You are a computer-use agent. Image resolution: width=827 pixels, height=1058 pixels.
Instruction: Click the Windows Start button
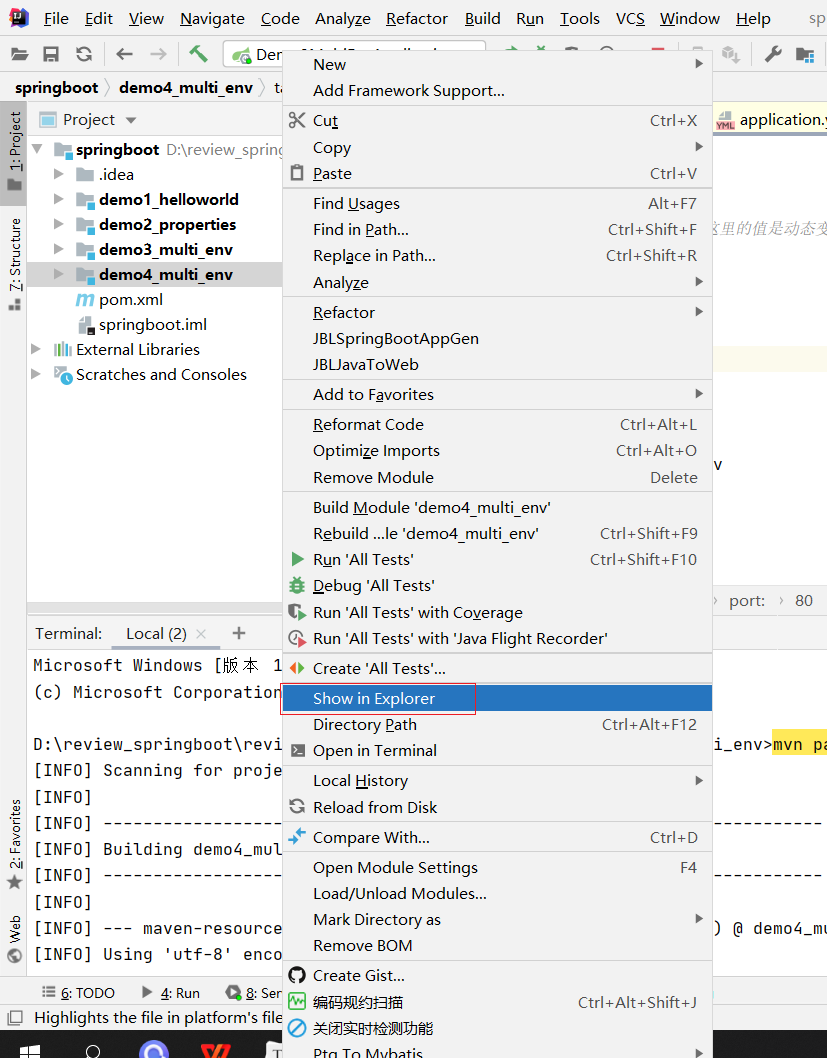[29, 1046]
